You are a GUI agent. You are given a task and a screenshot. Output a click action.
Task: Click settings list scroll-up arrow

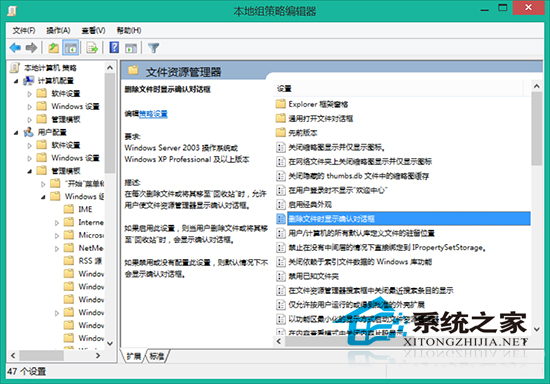tap(537, 86)
